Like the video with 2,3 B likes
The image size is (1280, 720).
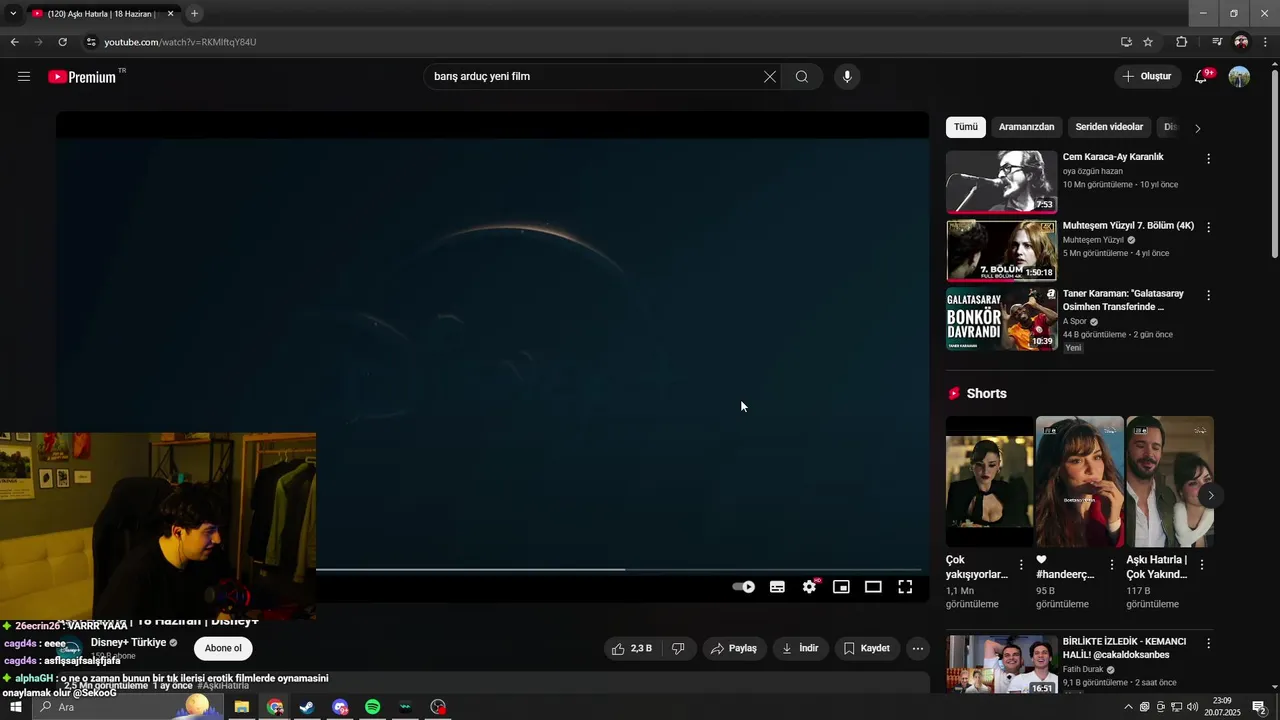631,649
